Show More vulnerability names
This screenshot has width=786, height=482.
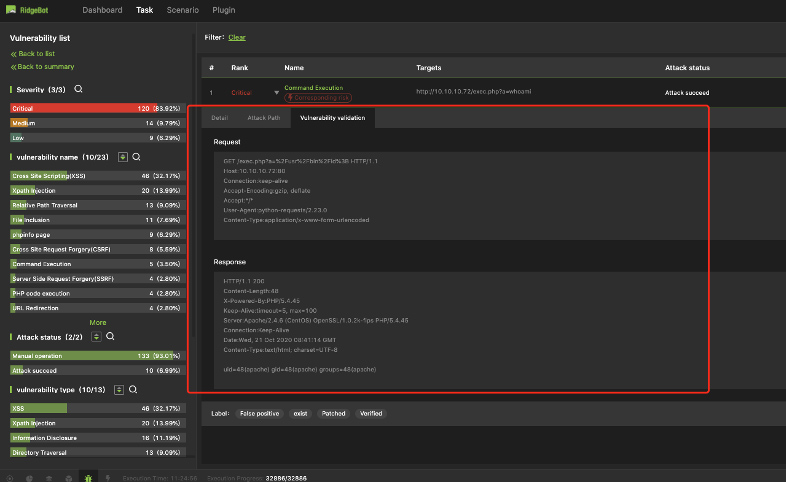98,323
